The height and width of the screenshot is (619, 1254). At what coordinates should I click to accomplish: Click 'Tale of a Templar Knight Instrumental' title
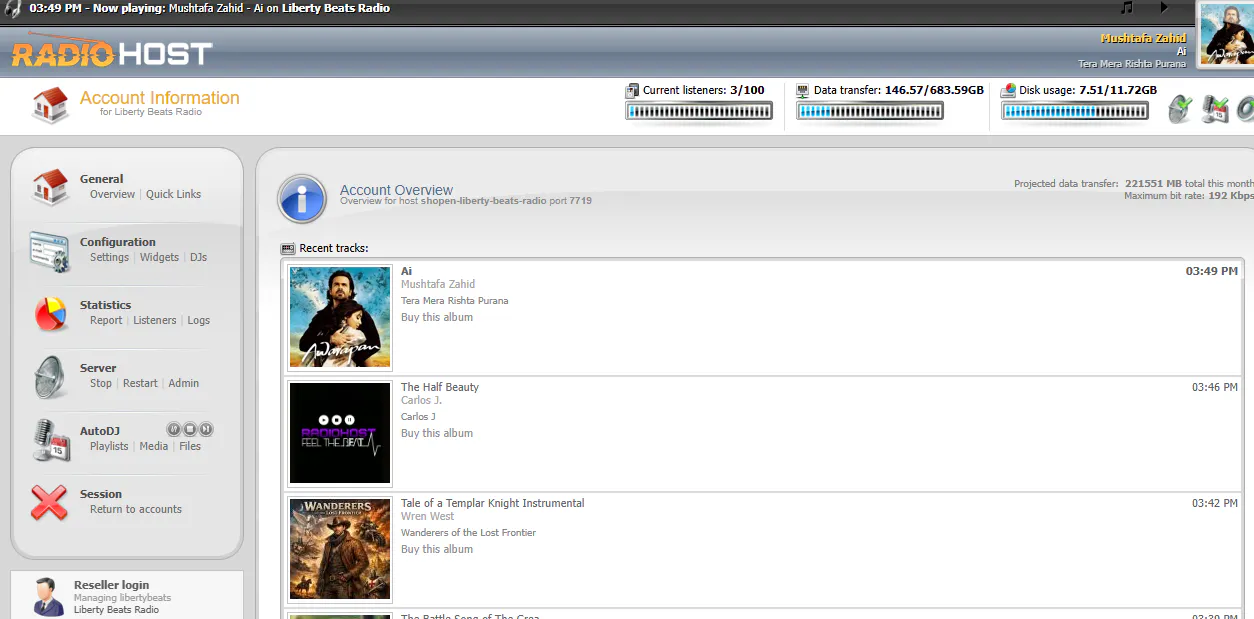coord(493,503)
